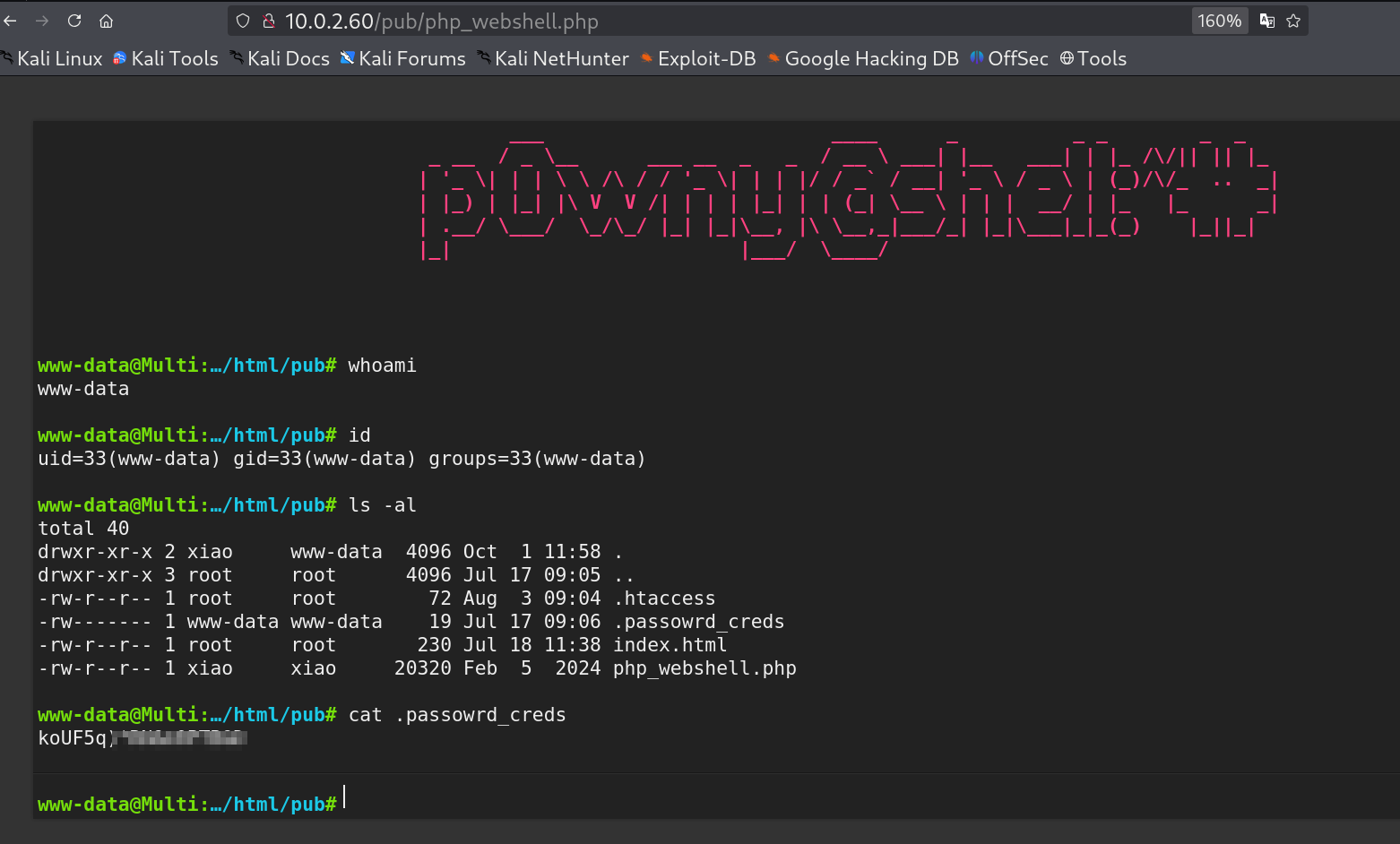Click the tracking protection shield icon
Image resolution: width=1400 pixels, height=844 pixels.
pos(243,21)
